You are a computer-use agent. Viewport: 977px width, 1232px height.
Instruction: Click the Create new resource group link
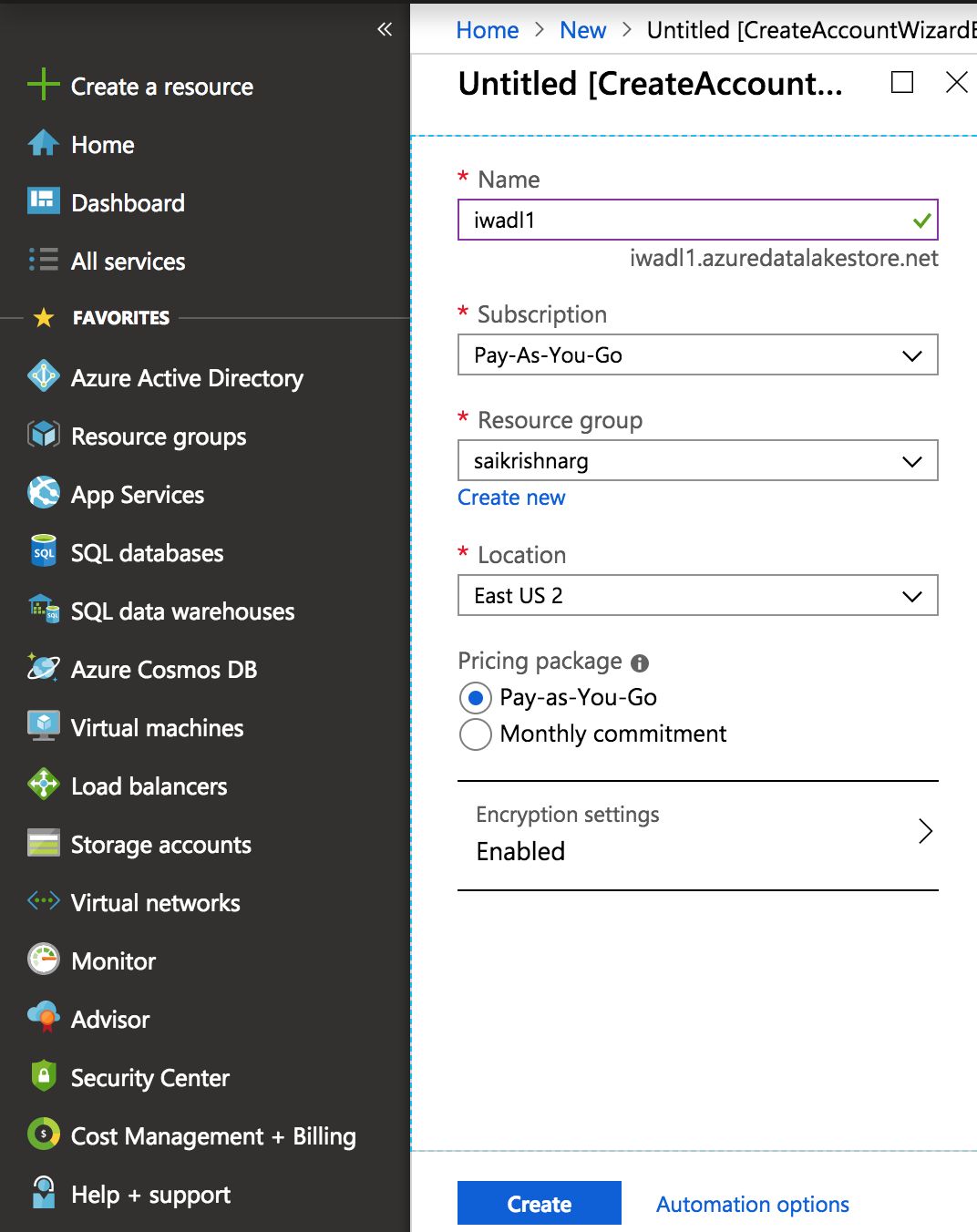[511, 498]
